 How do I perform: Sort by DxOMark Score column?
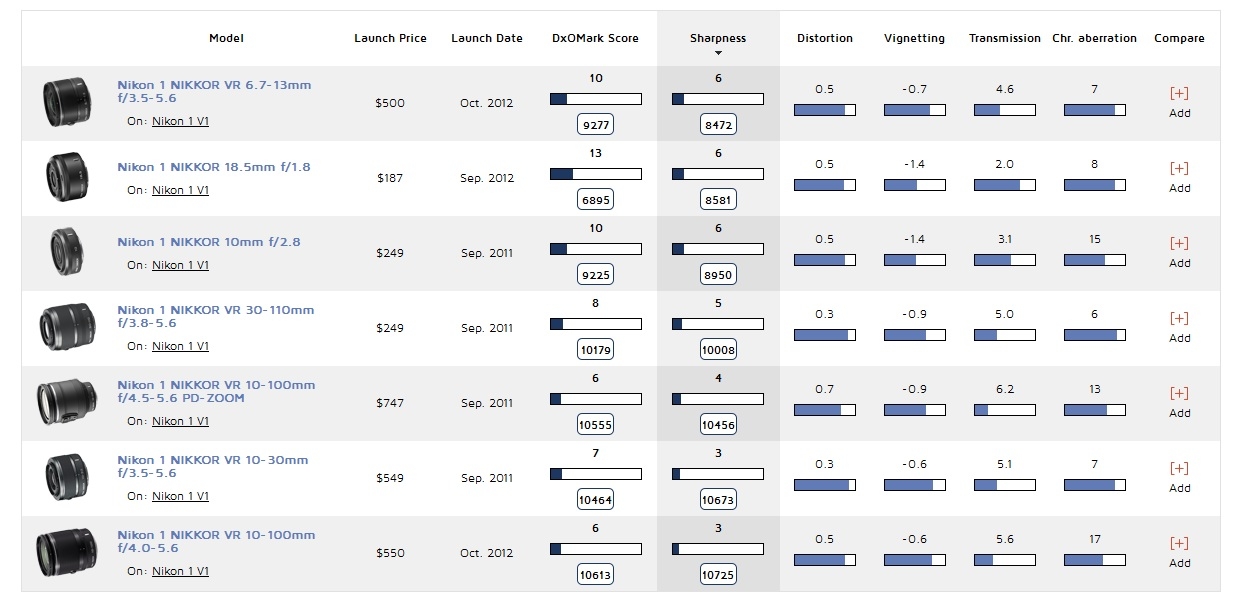tap(595, 38)
